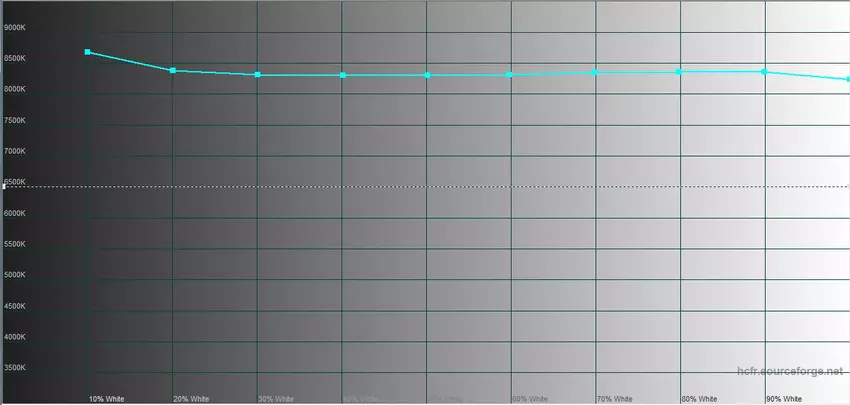This screenshot has height=405, width=850.
Task: Select the 80% White data point marker
Action: pyautogui.click(x=680, y=71)
